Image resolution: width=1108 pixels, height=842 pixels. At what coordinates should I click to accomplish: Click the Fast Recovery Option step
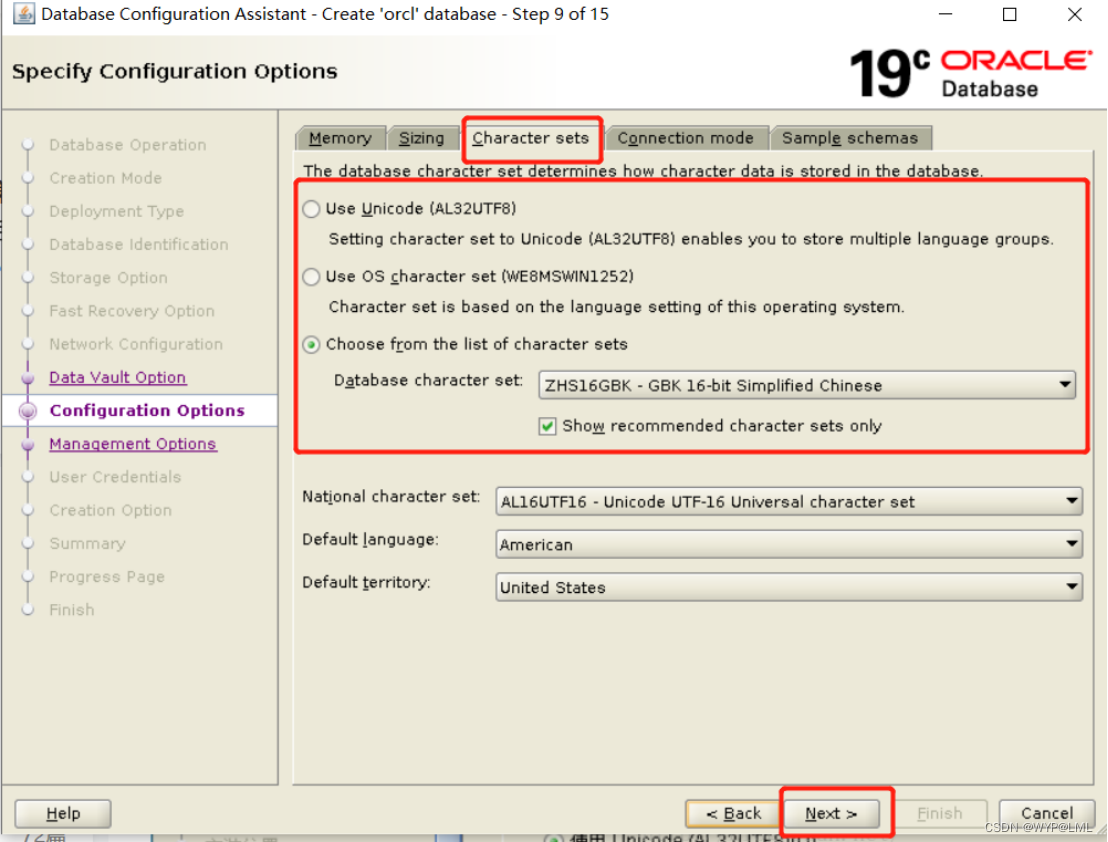[131, 311]
